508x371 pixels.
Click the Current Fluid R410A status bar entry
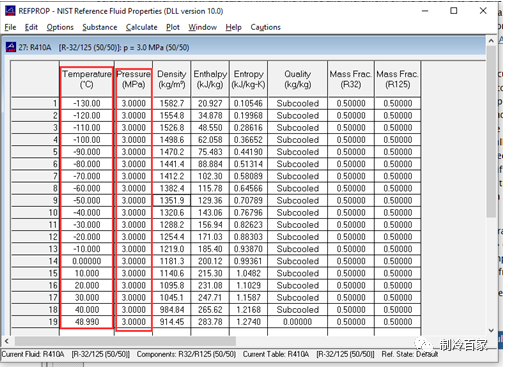point(66,354)
